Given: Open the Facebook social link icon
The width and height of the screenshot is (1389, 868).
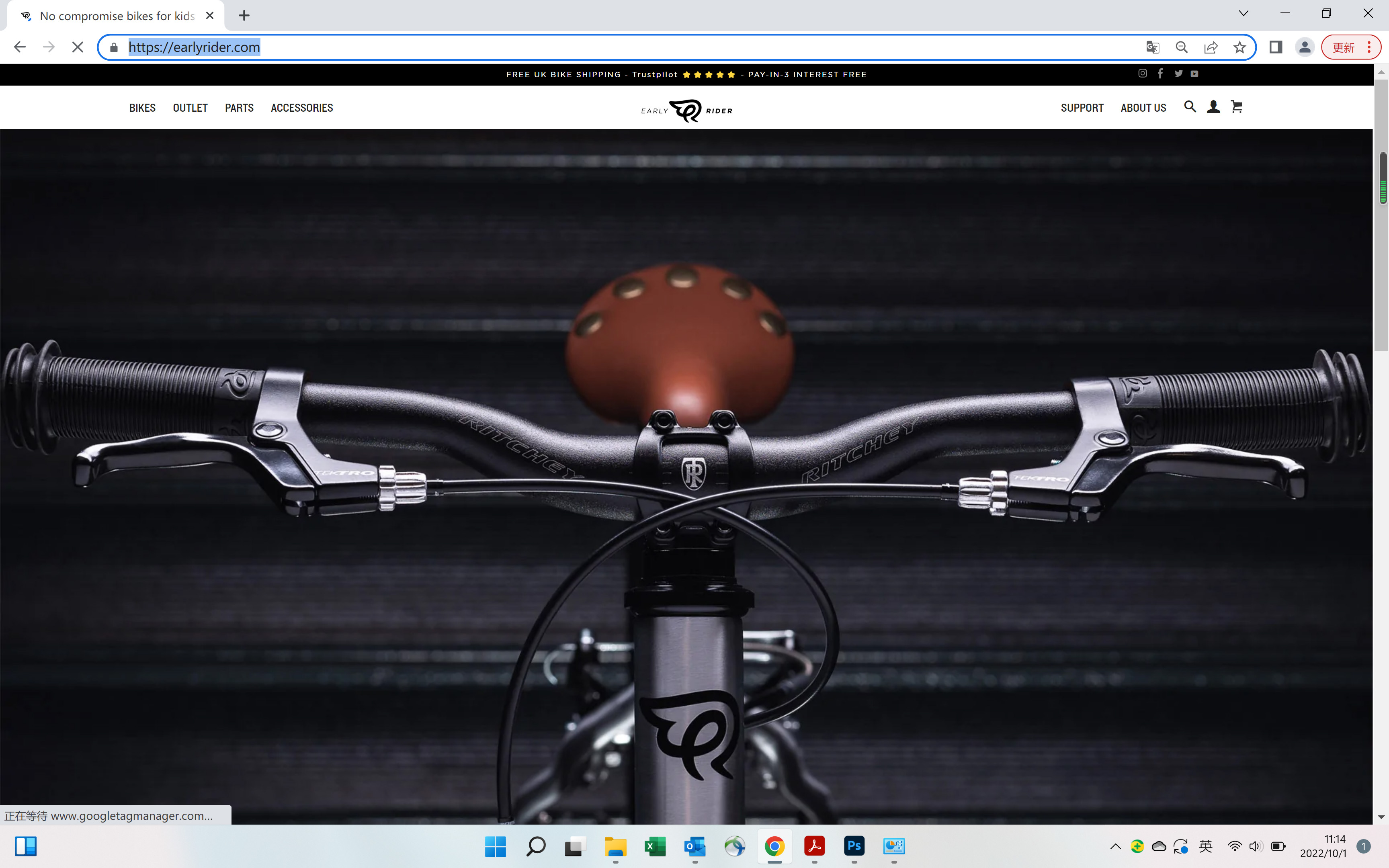Looking at the screenshot, I should [x=1160, y=74].
